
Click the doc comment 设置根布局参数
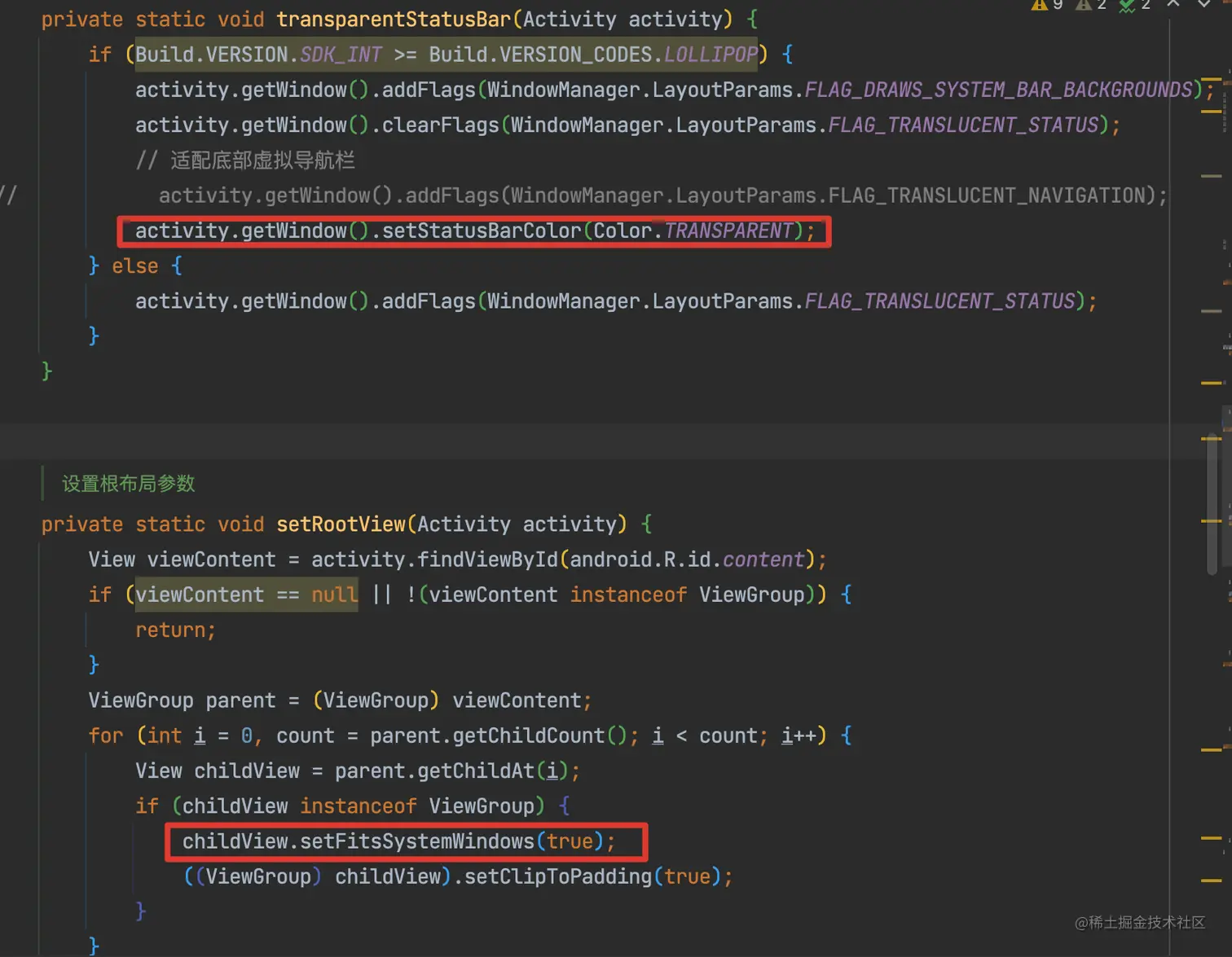[129, 484]
